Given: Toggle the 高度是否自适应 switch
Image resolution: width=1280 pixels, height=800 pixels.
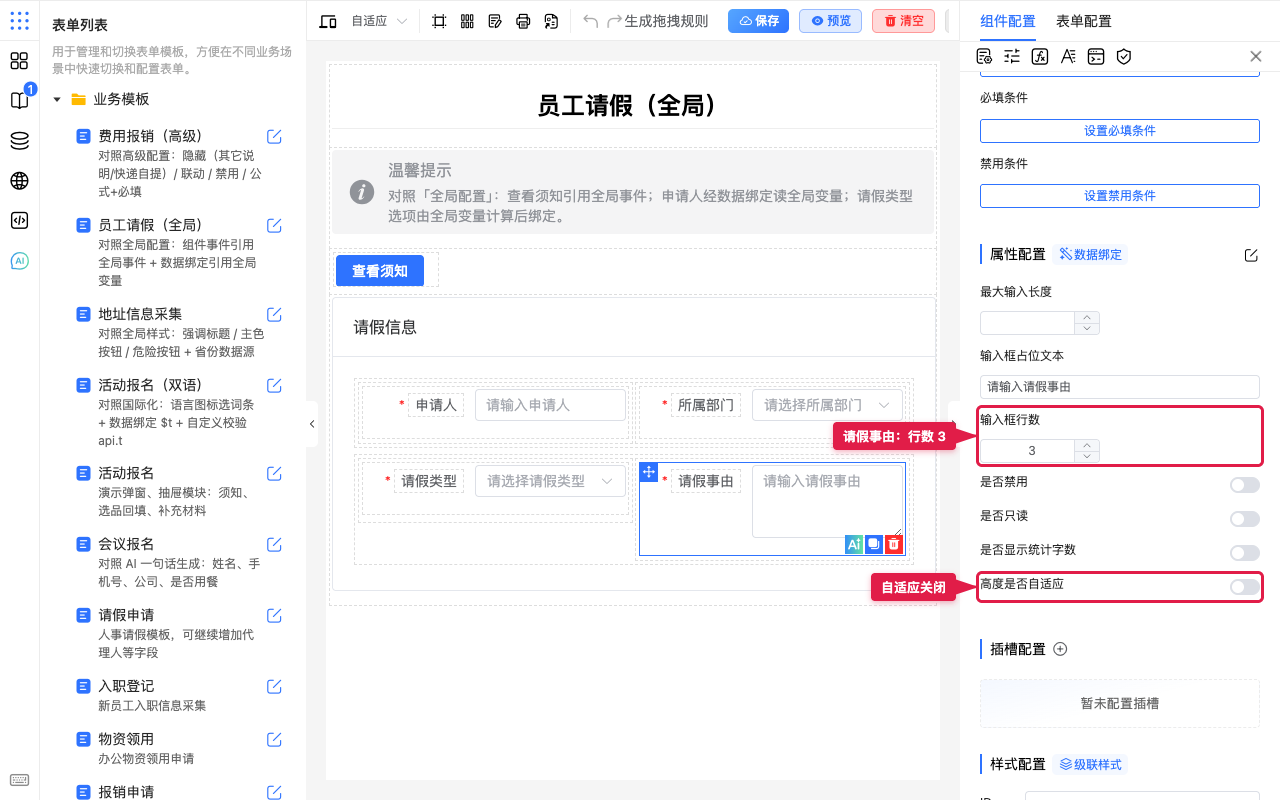Looking at the screenshot, I should click(1245, 587).
